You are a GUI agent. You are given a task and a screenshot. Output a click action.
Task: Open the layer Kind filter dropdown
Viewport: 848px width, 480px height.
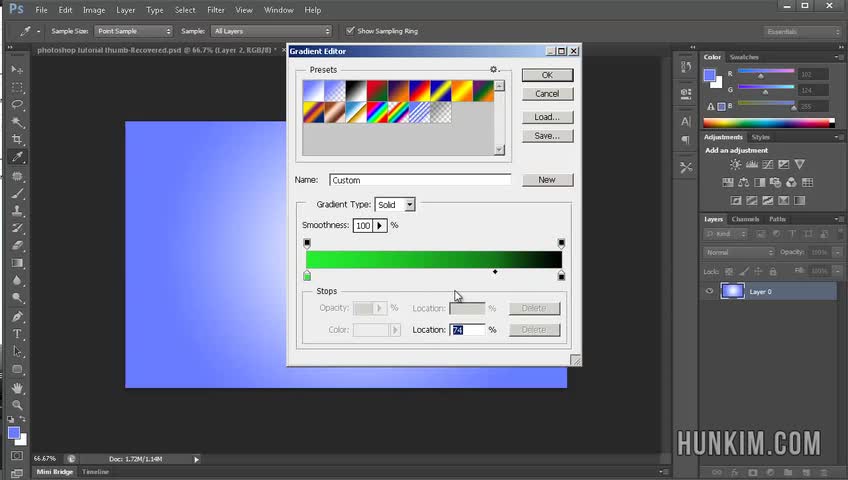pyautogui.click(x=725, y=234)
